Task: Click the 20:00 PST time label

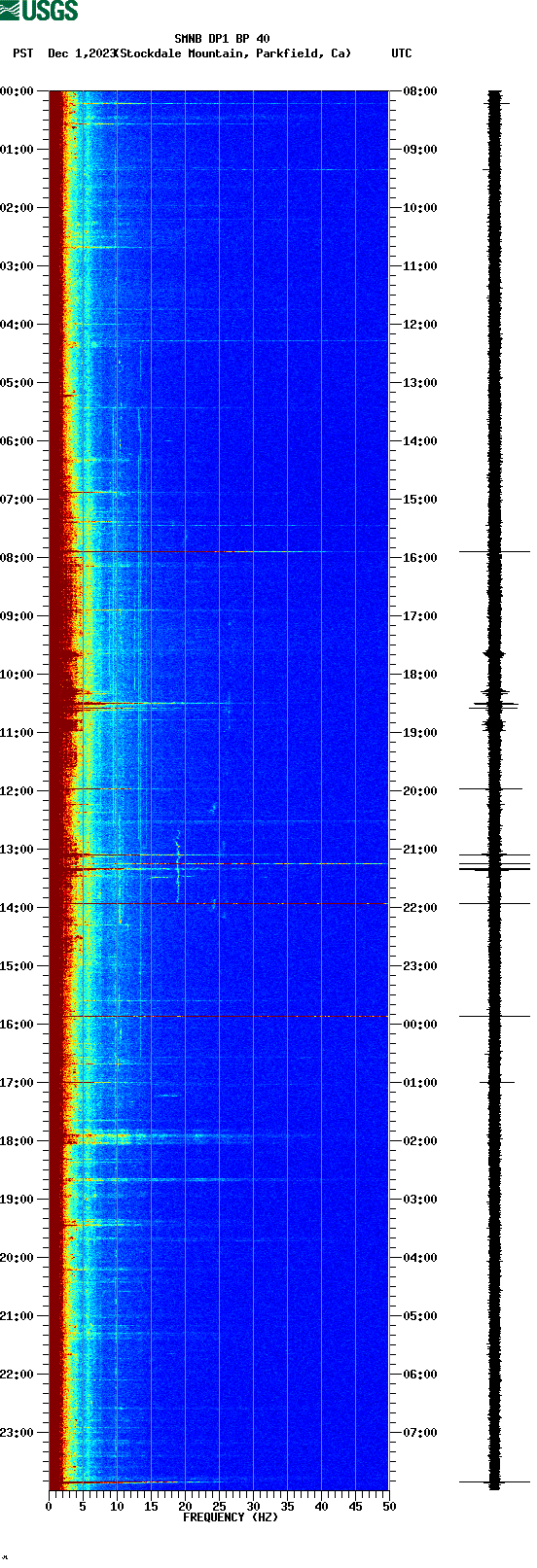Action: pos(17,1258)
